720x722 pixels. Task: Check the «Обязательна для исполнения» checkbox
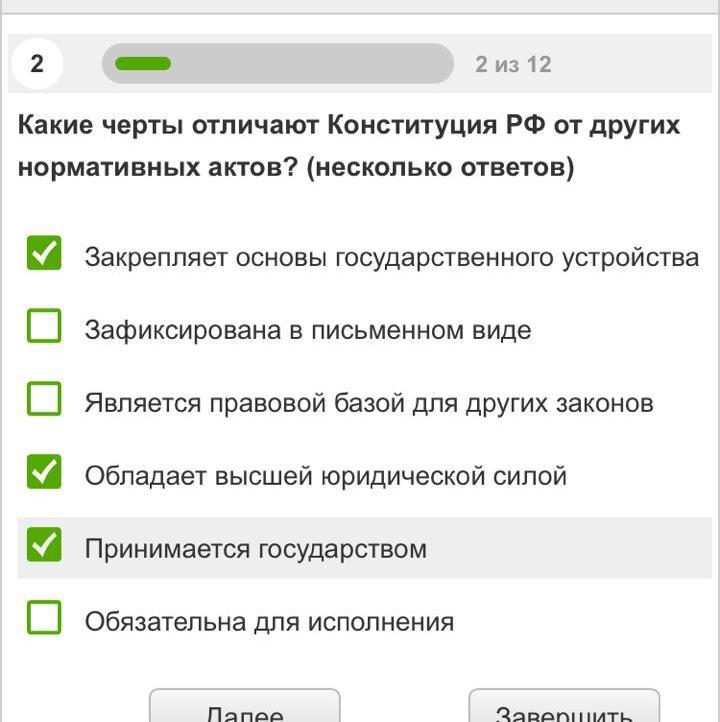coord(44,619)
